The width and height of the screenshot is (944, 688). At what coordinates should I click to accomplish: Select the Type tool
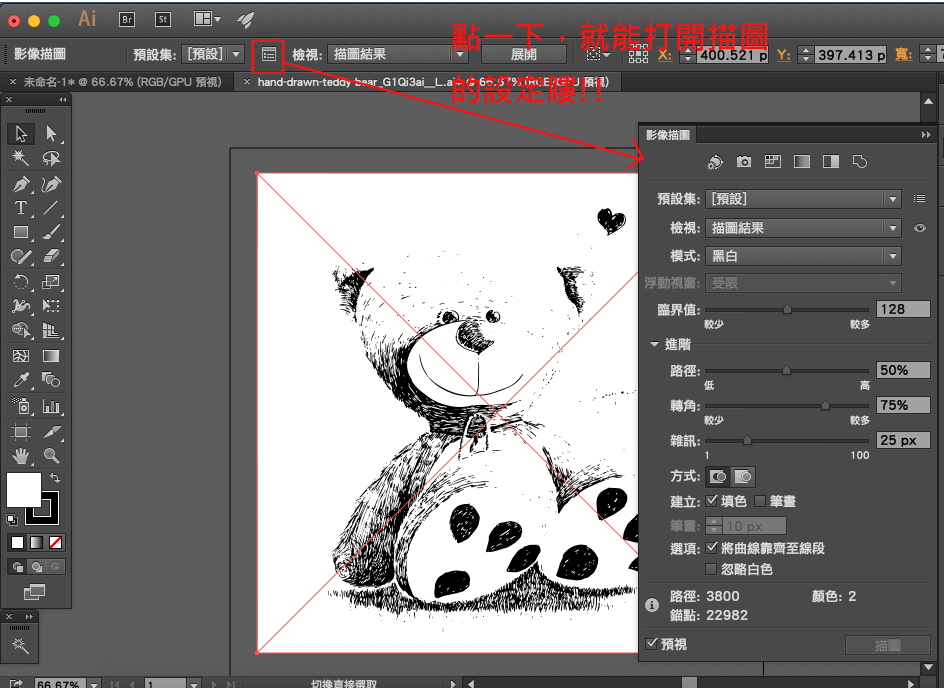click(20, 208)
